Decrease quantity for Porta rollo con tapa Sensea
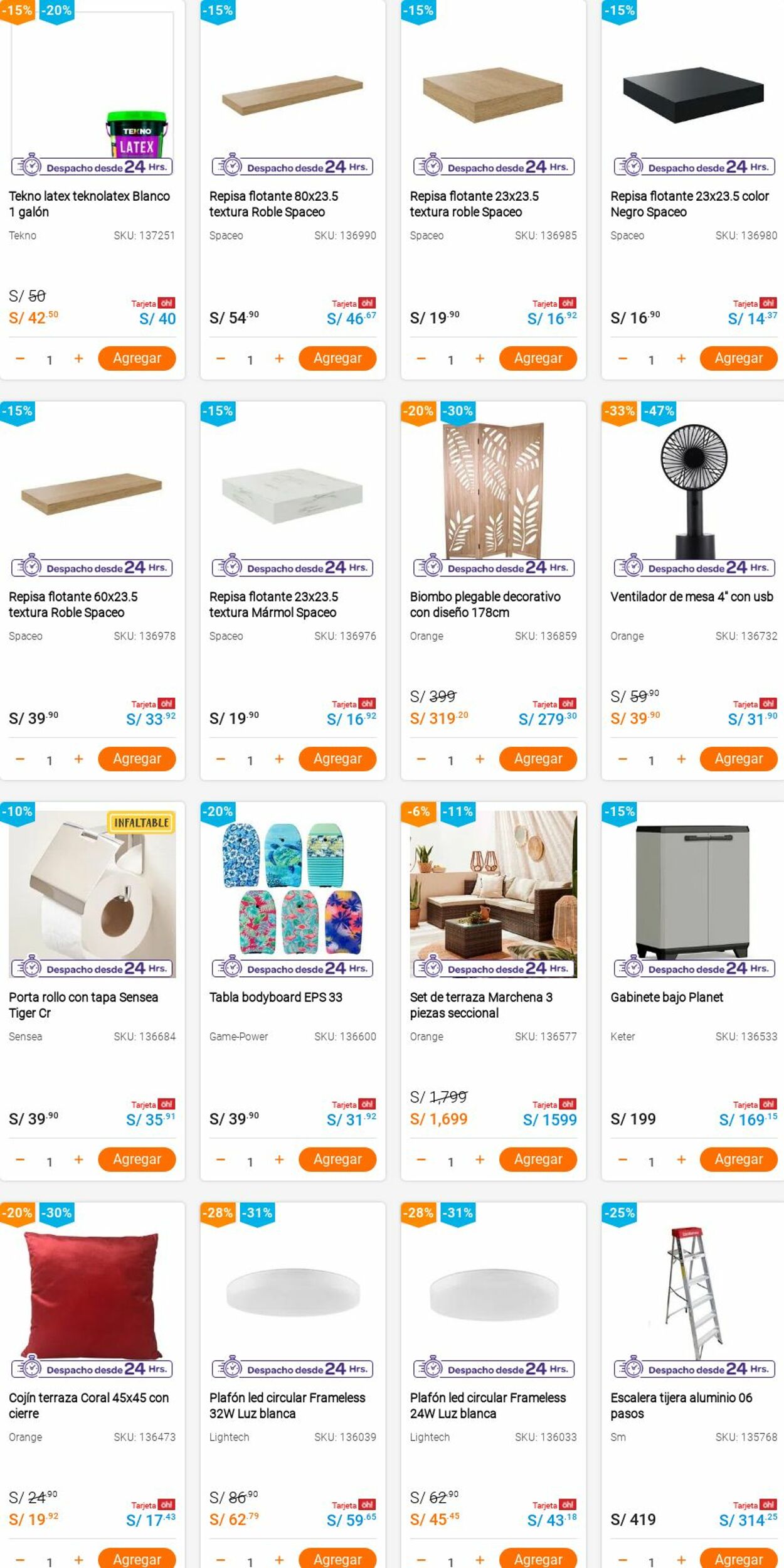This screenshot has width=784, height=1568. [x=20, y=1160]
